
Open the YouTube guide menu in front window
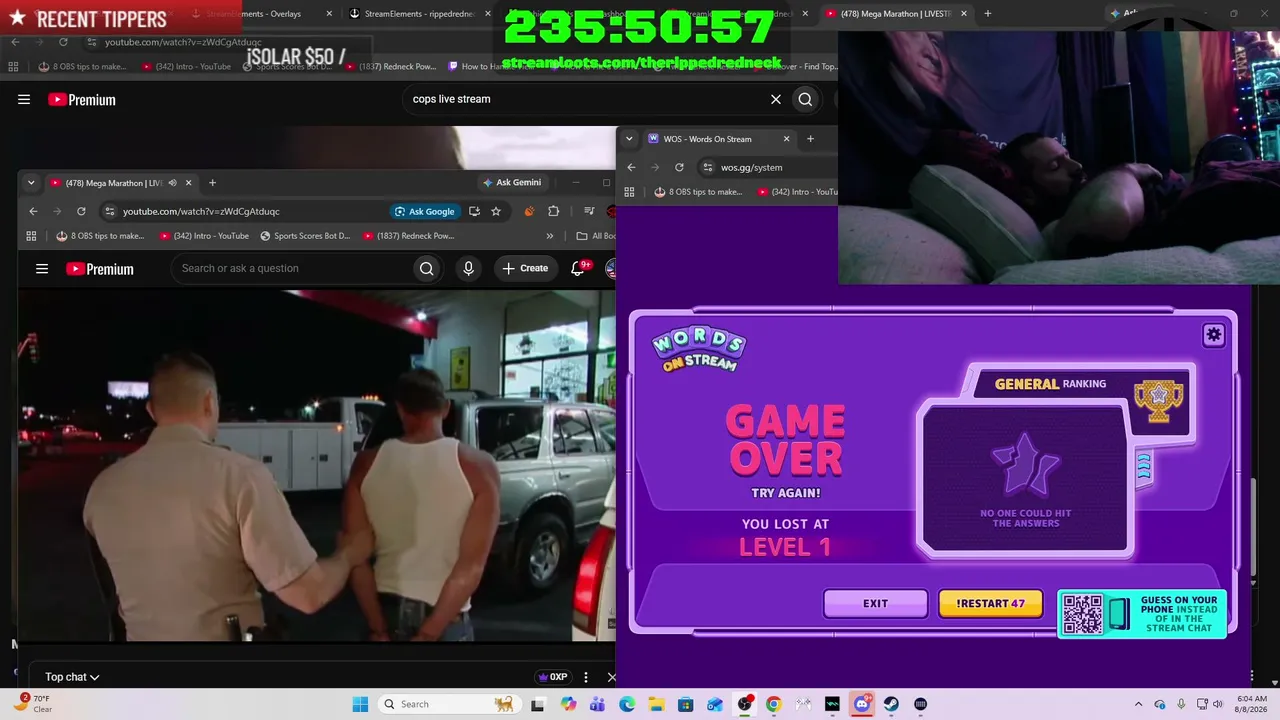(x=42, y=268)
